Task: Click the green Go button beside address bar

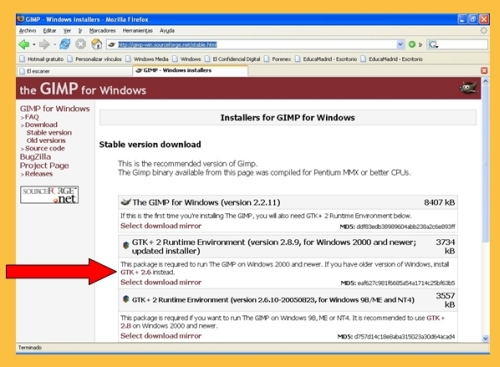Action: click(x=412, y=44)
